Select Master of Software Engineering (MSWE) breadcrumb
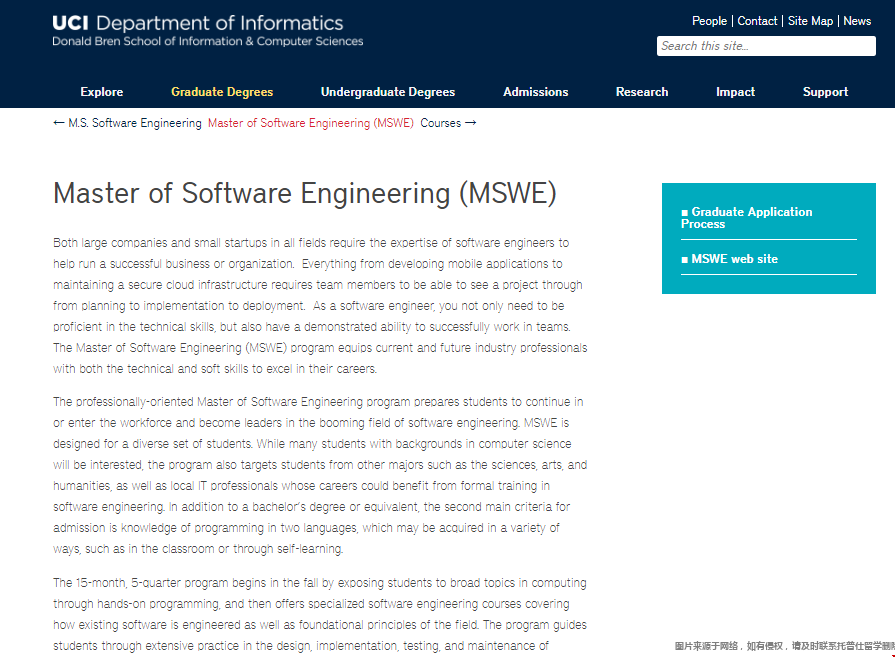This screenshot has height=657, width=895. [311, 123]
